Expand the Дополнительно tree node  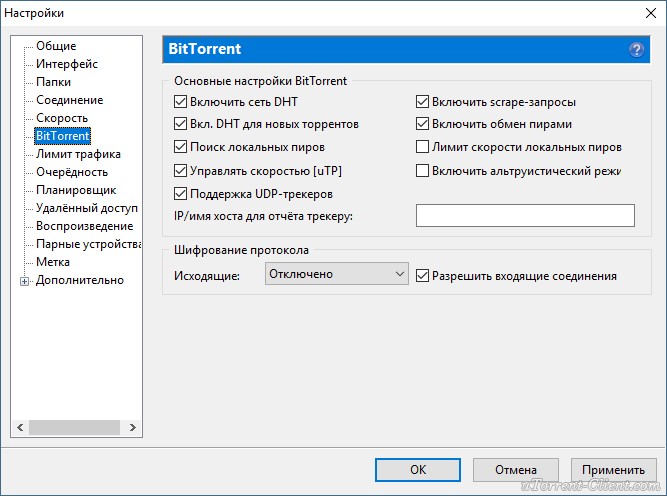[x=25, y=281]
